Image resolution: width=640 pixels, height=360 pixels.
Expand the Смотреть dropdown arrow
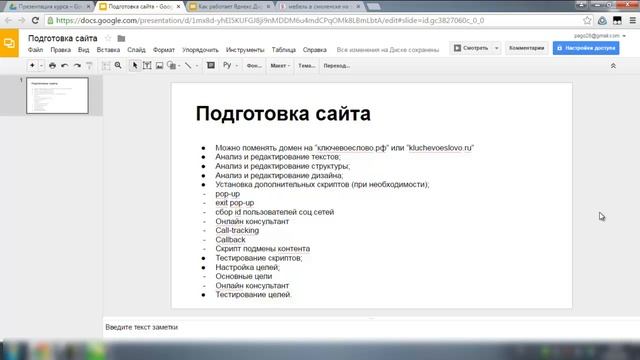pyautogui.click(x=496, y=48)
